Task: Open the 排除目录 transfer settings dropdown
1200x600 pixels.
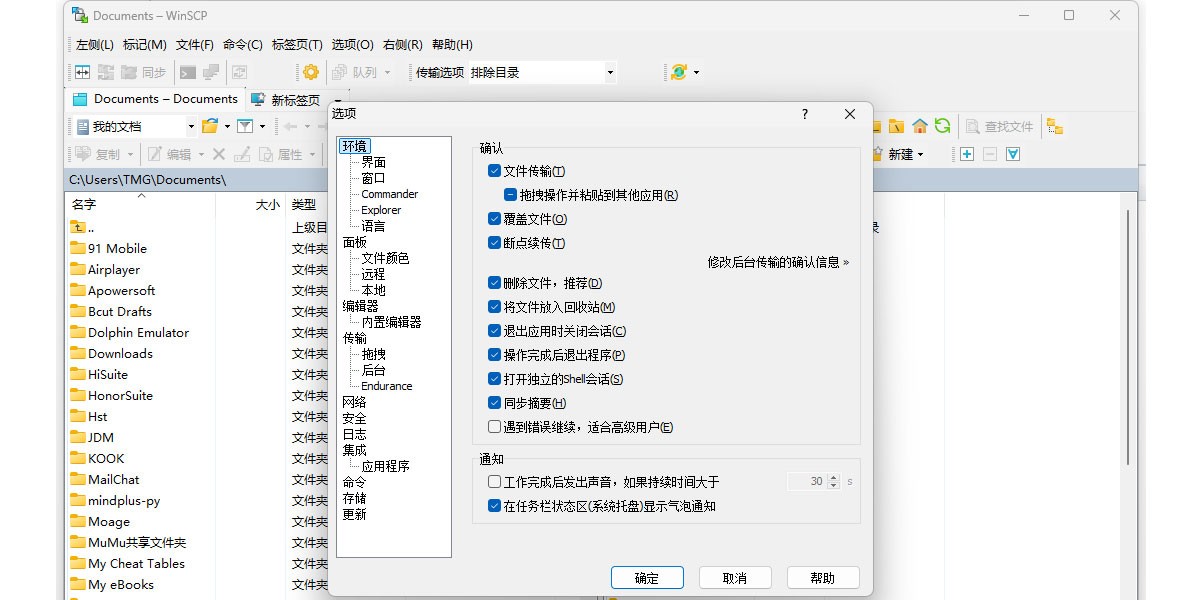Action: coord(609,71)
